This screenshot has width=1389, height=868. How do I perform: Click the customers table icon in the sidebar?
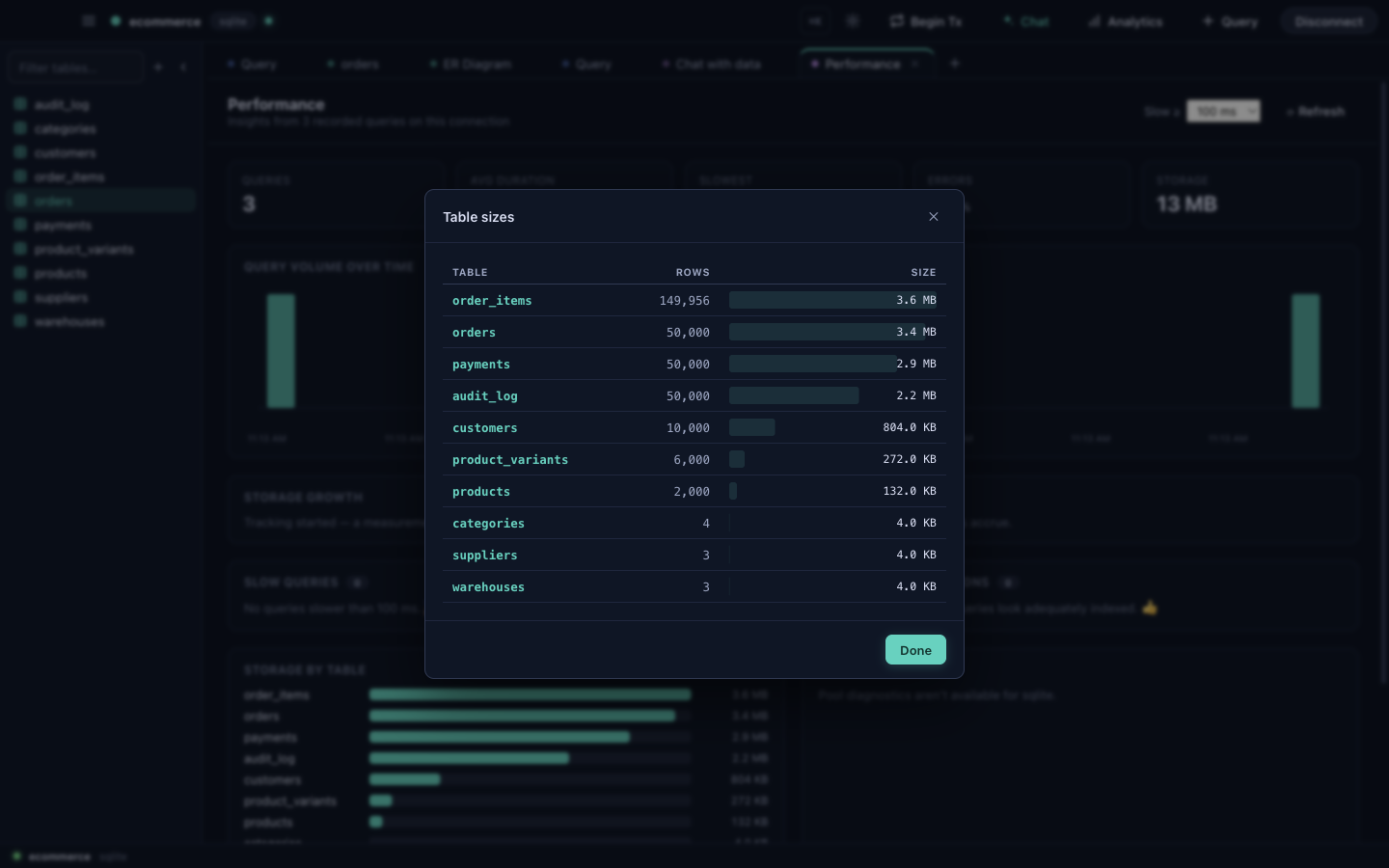(20, 152)
